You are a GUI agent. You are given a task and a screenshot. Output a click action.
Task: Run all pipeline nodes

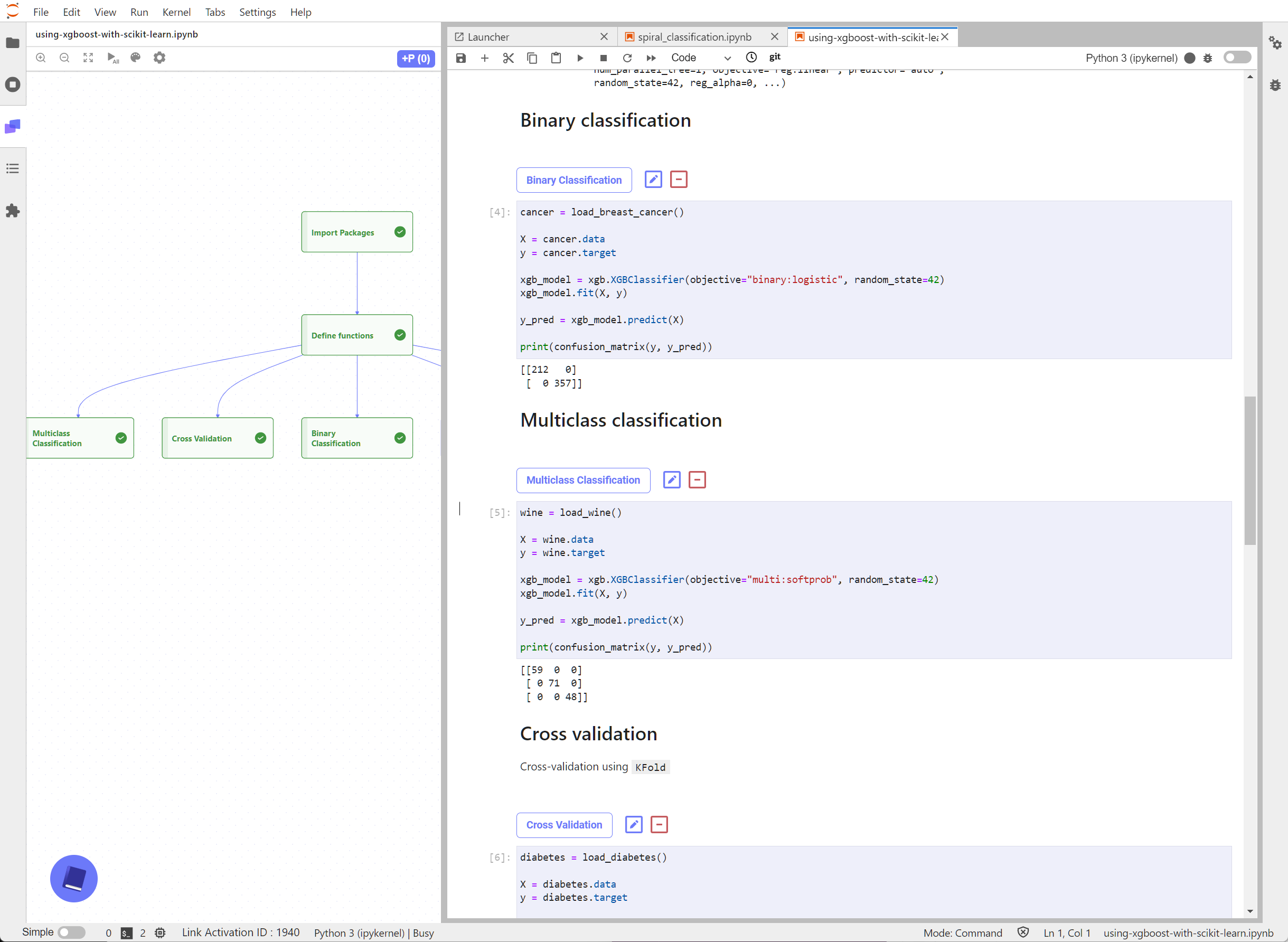coord(112,58)
